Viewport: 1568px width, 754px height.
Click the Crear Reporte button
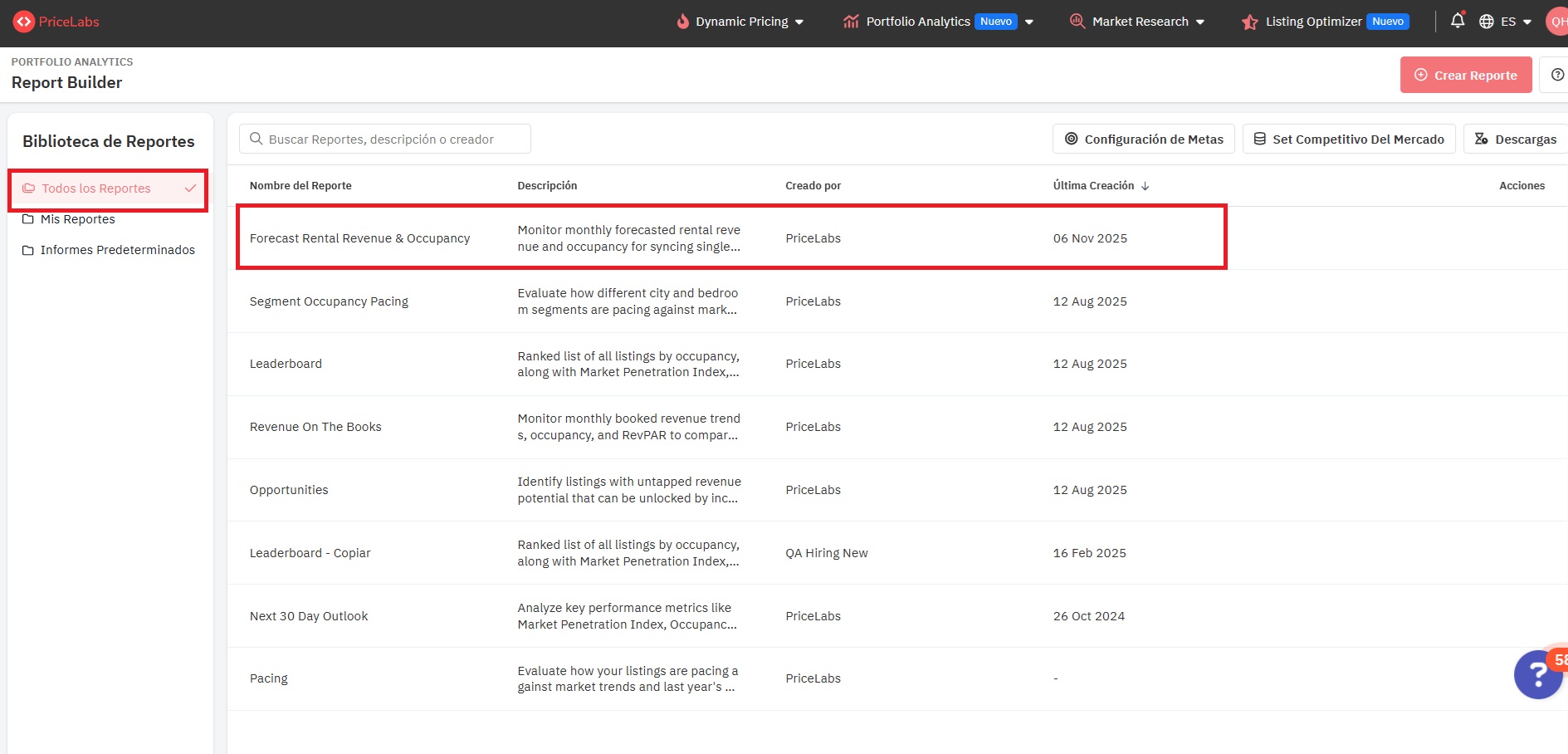(1465, 75)
